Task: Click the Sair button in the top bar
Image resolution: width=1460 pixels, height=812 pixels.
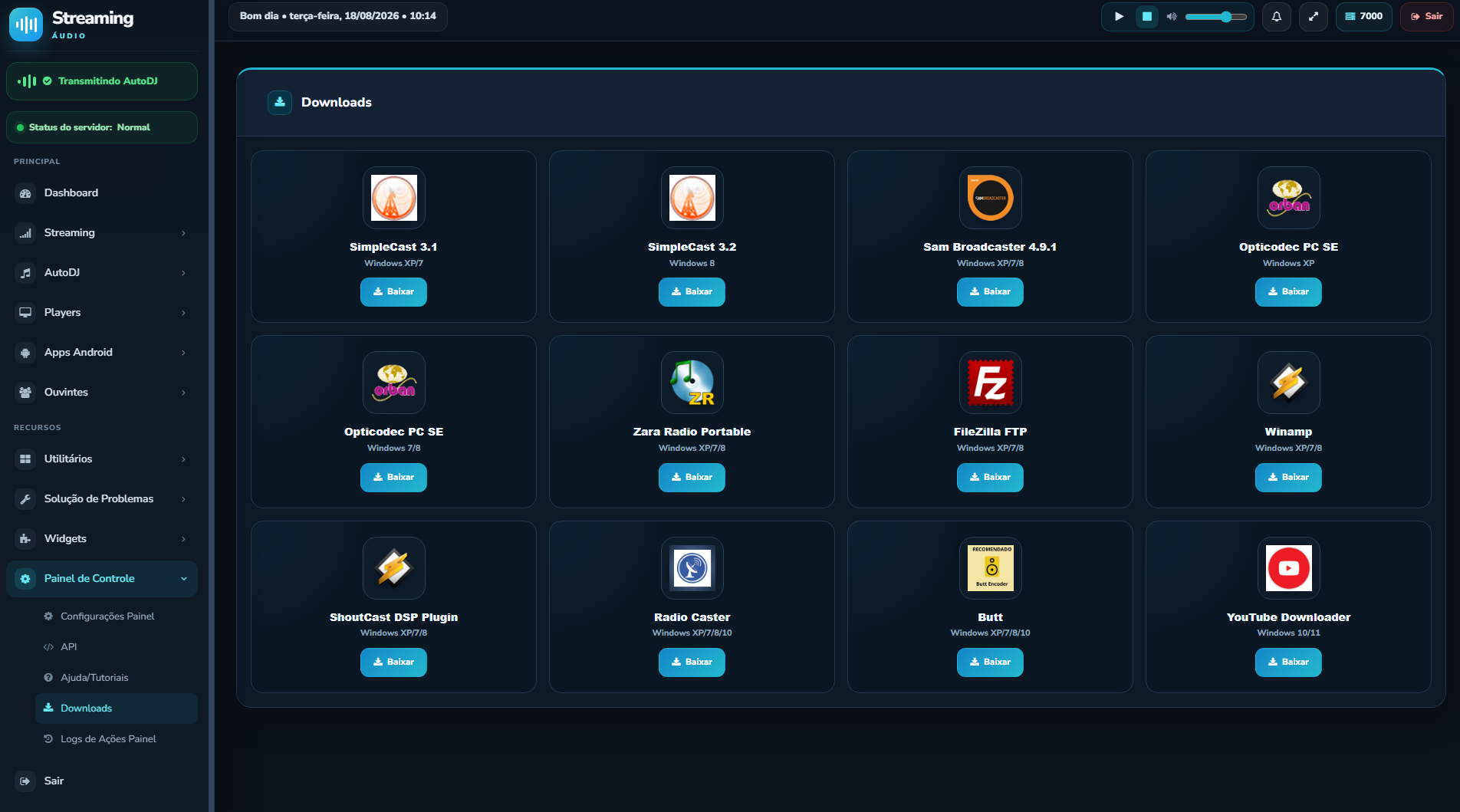Action: tap(1426, 16)
